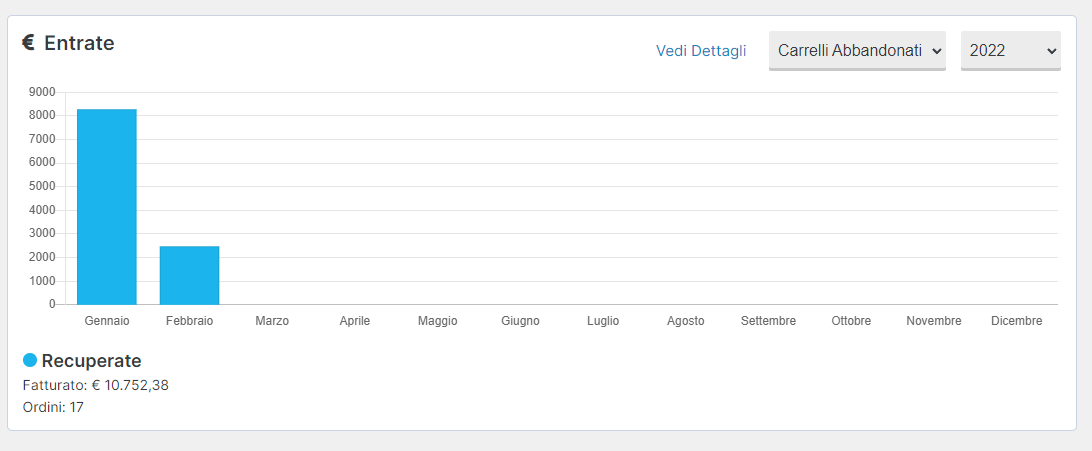
Task: Click the Febbraio axis label
Action: (x=189, y=321)
